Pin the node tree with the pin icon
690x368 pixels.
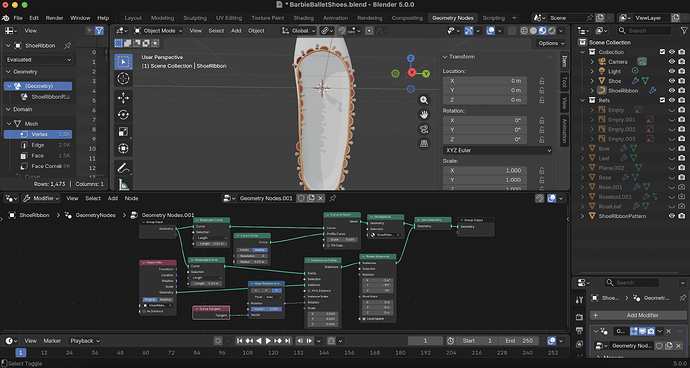(x=333, y=199)
